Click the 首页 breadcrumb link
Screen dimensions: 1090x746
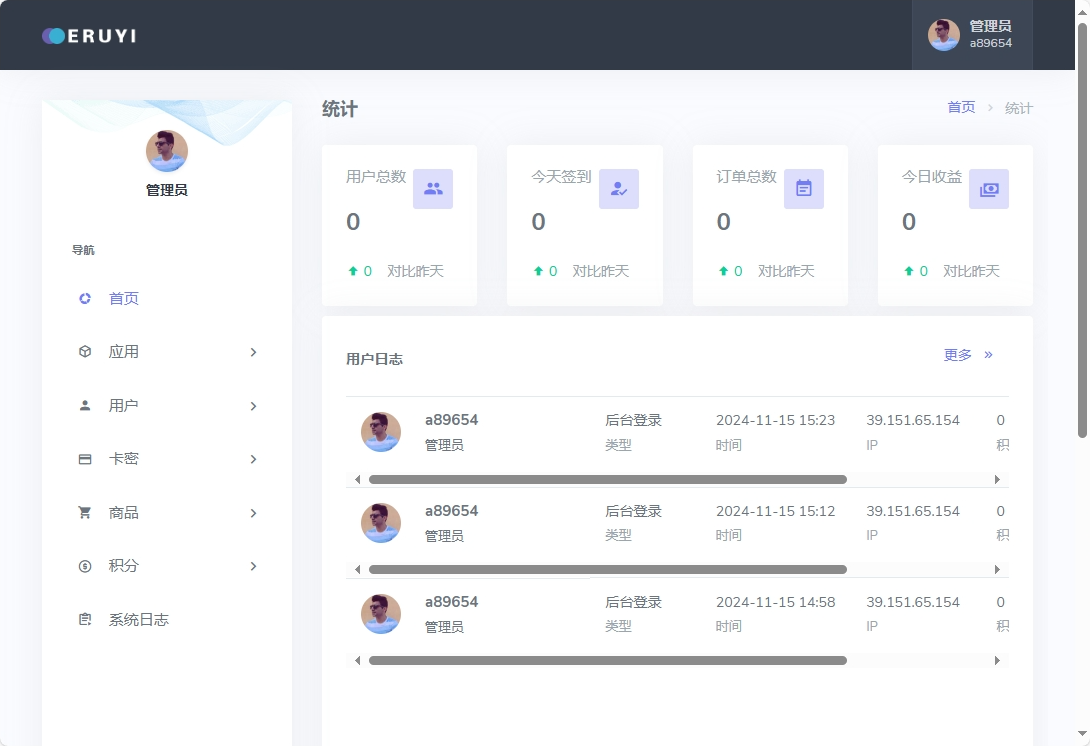(961, 107)
